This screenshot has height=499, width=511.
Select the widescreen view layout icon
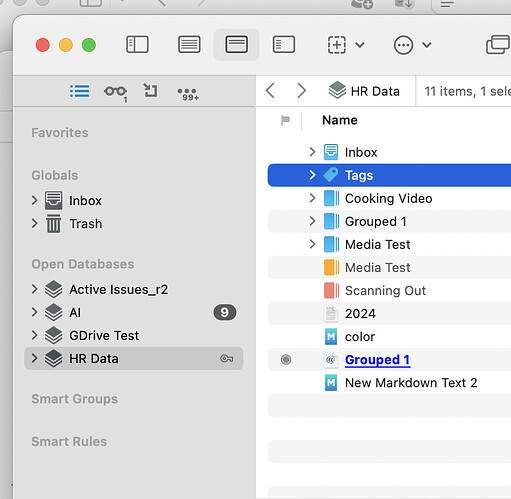click(x=236, y=45)
